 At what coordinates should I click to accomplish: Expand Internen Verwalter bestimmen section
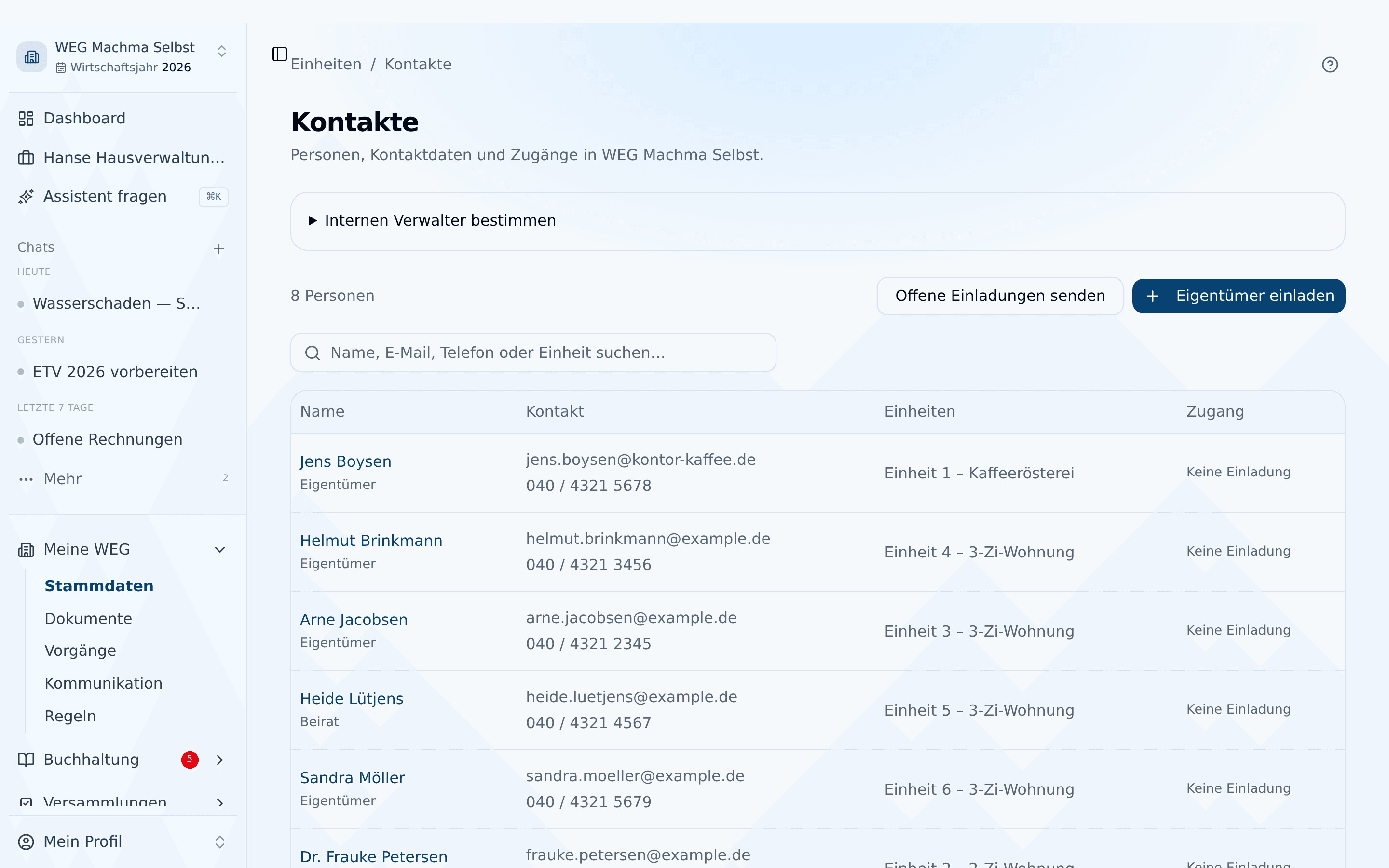[817, 221]
